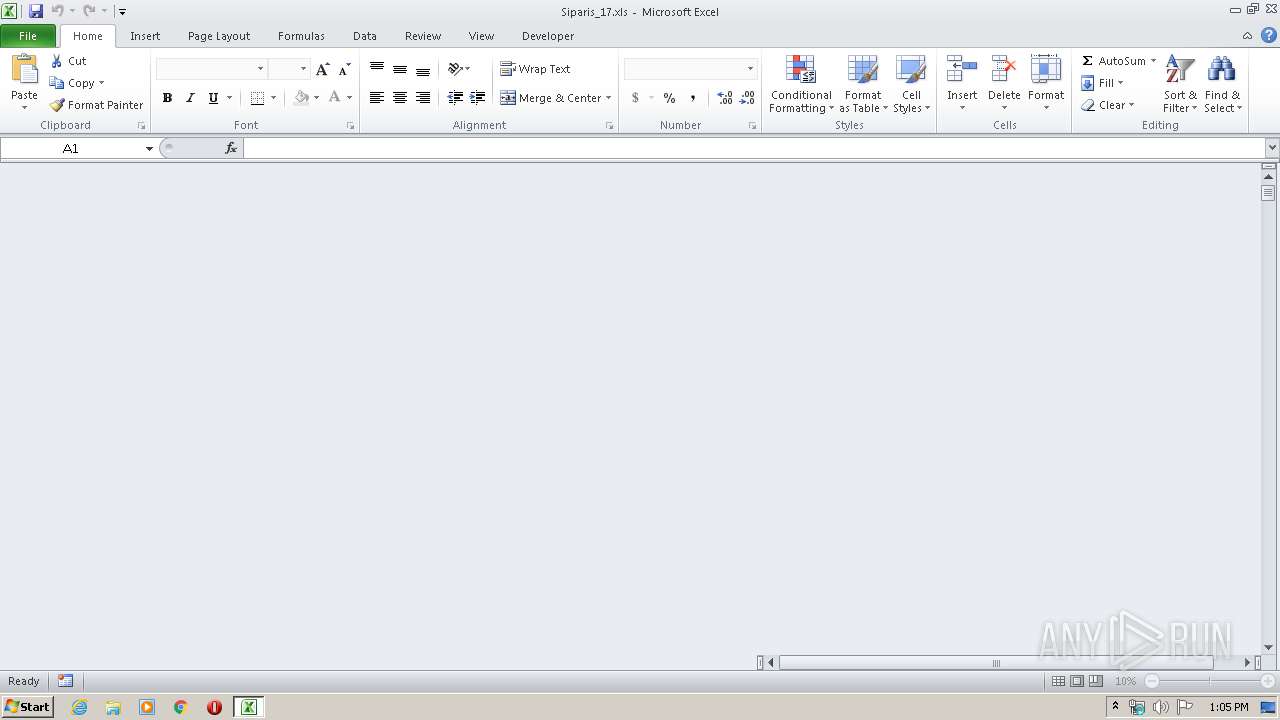Click the Insert cells icon

click(962, 69)
